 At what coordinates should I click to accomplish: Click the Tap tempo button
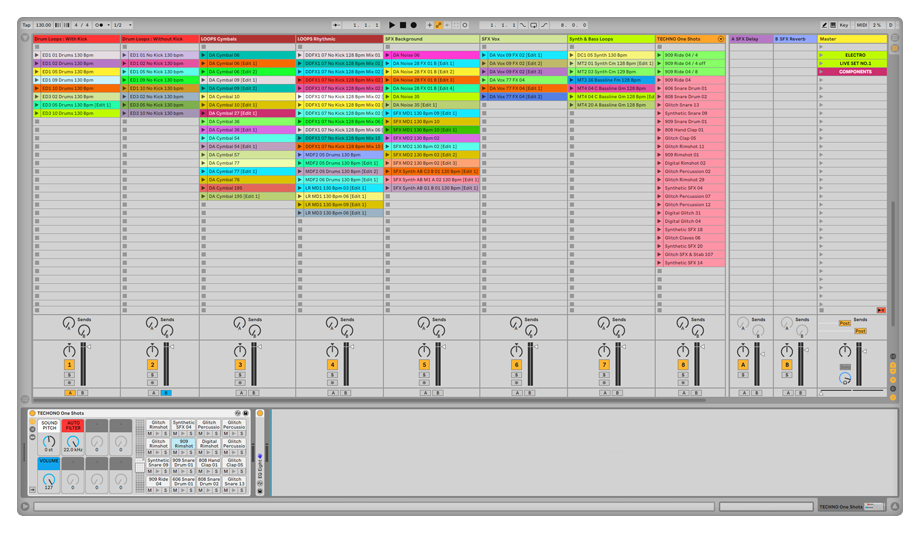[x=26, y=25]
